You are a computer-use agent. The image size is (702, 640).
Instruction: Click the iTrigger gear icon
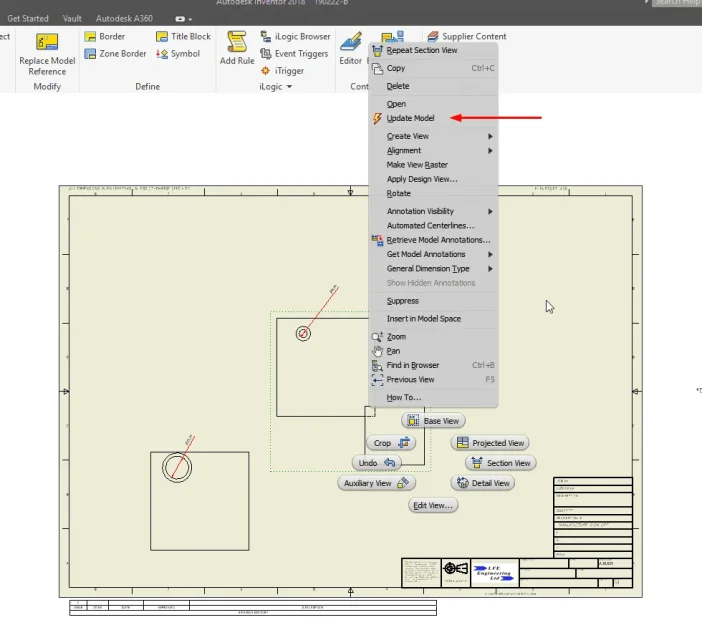tap(265, 71)
